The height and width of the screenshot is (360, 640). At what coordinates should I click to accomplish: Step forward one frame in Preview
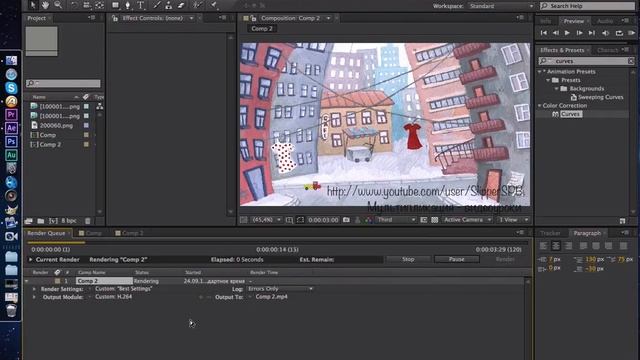[579, 33]
